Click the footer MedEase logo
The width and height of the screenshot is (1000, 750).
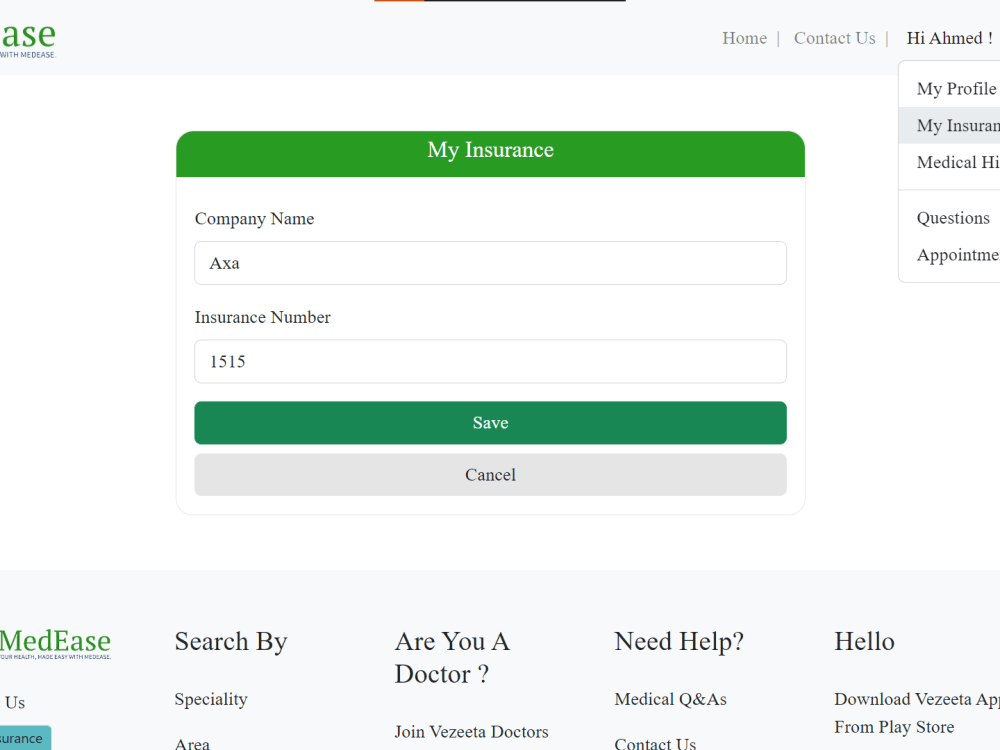click(x=55, y=643)
